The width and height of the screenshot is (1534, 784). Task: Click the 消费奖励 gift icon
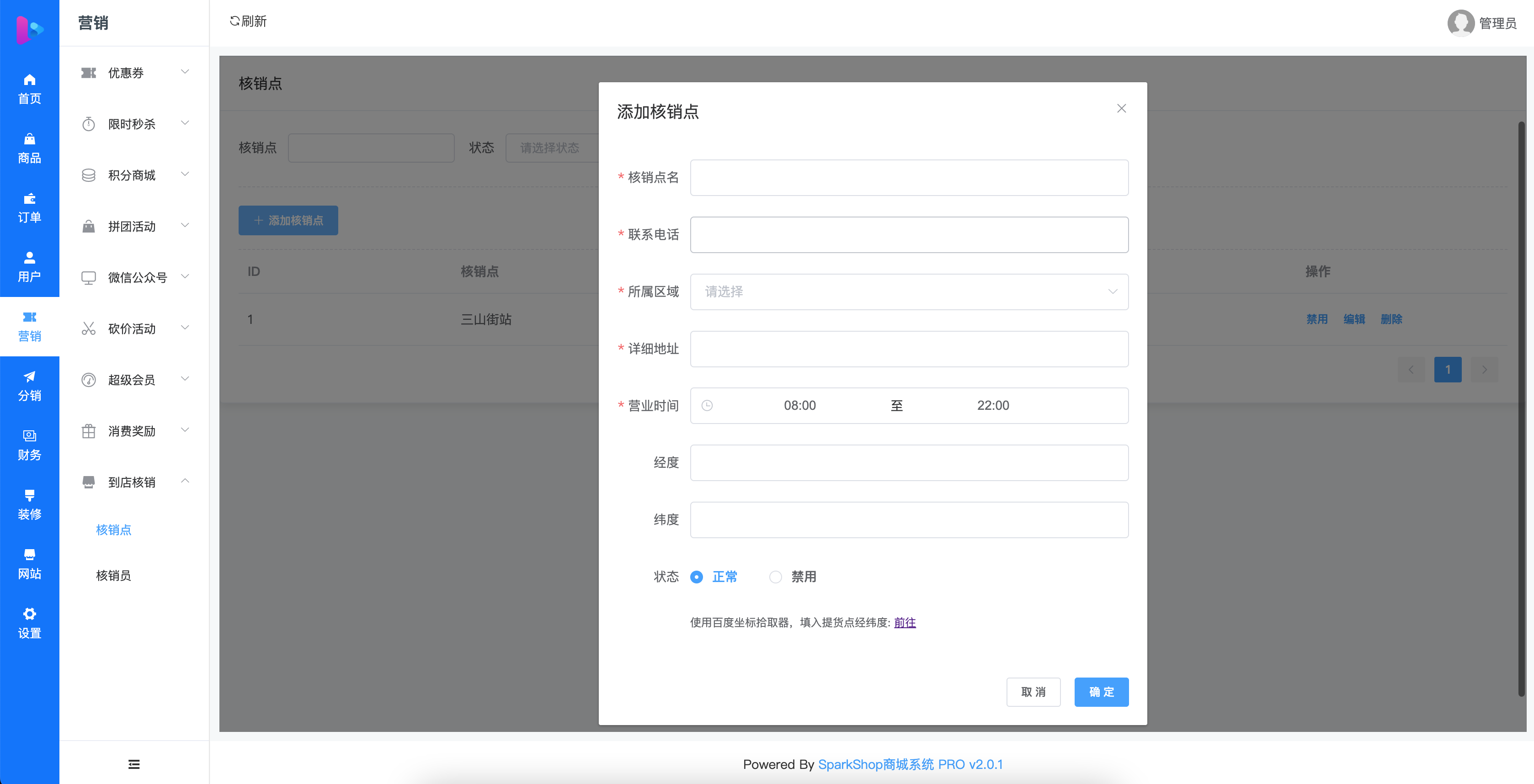[x=89, y=431]
